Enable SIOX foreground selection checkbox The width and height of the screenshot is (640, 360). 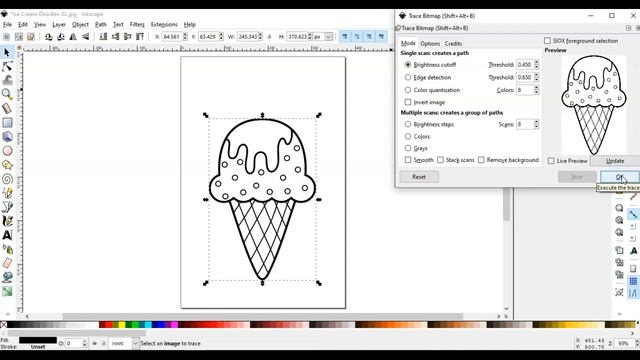tap(547, 41)
